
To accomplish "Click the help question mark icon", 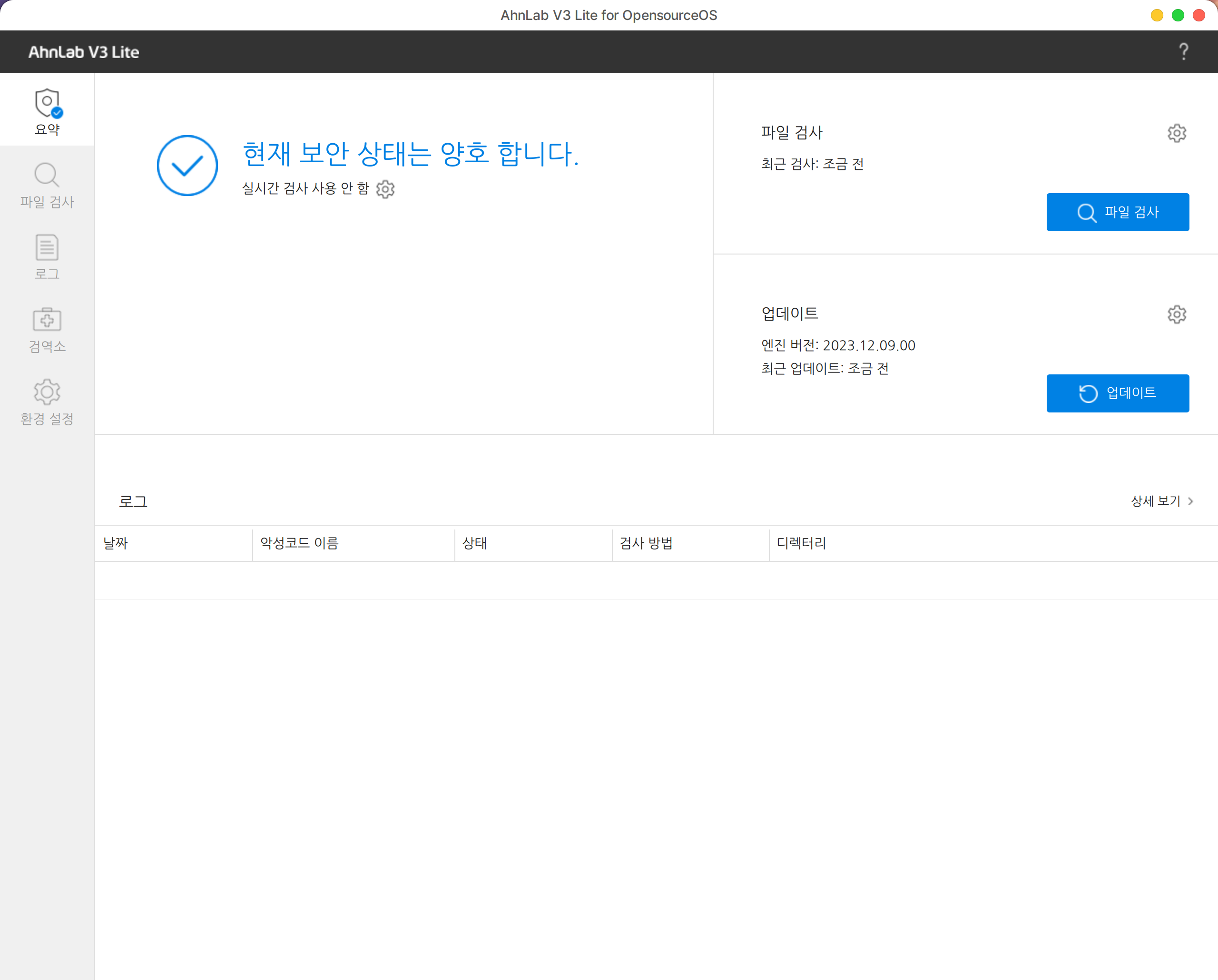I will [x=1183, y=52].
